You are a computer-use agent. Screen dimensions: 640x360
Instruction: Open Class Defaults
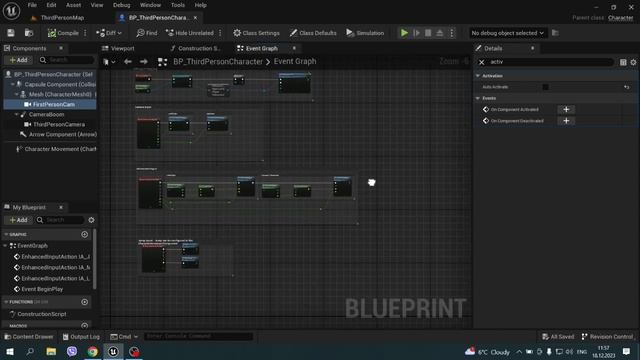(313, 33)
